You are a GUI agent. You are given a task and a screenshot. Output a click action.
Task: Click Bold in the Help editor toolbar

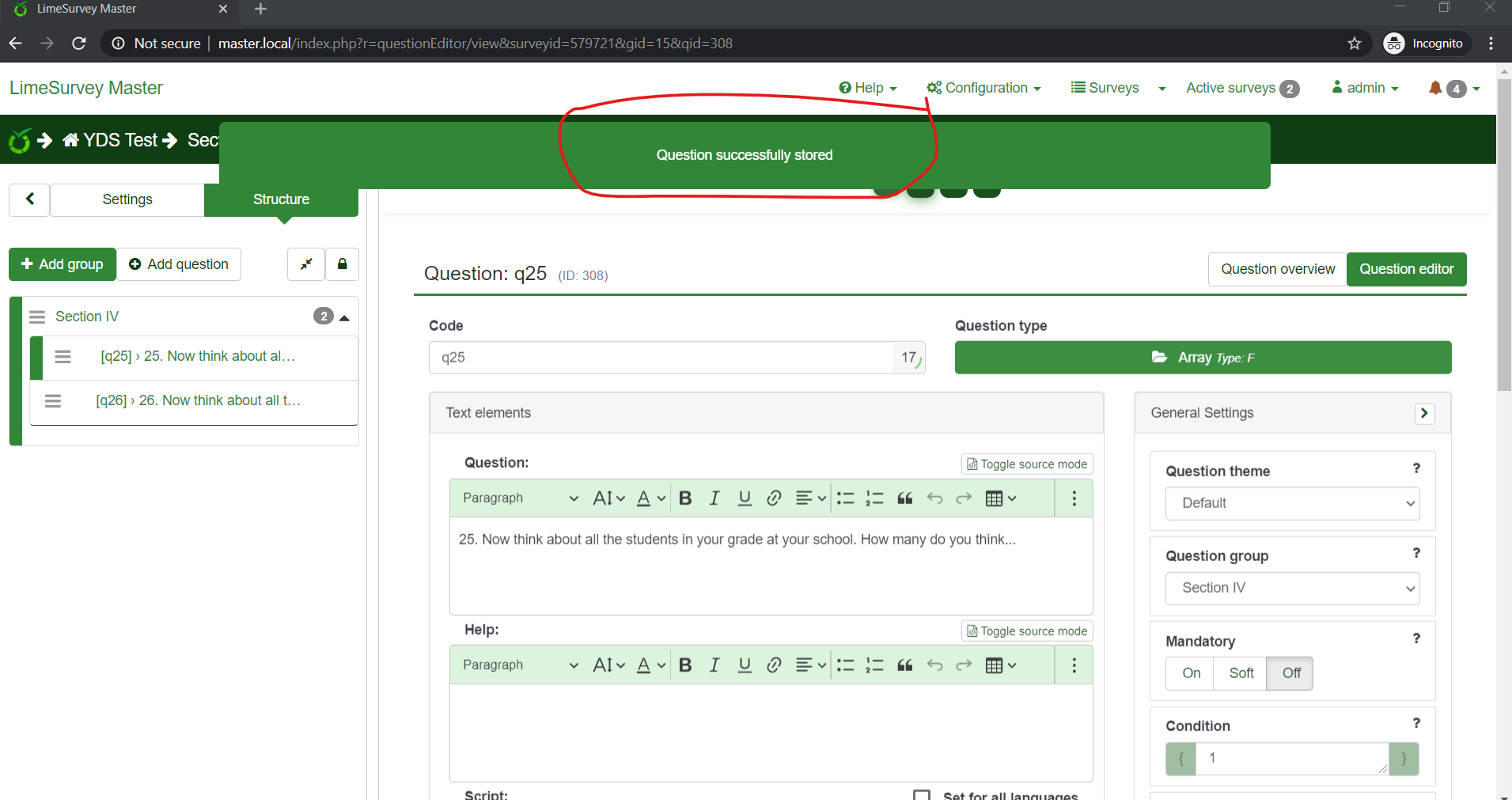685,665
